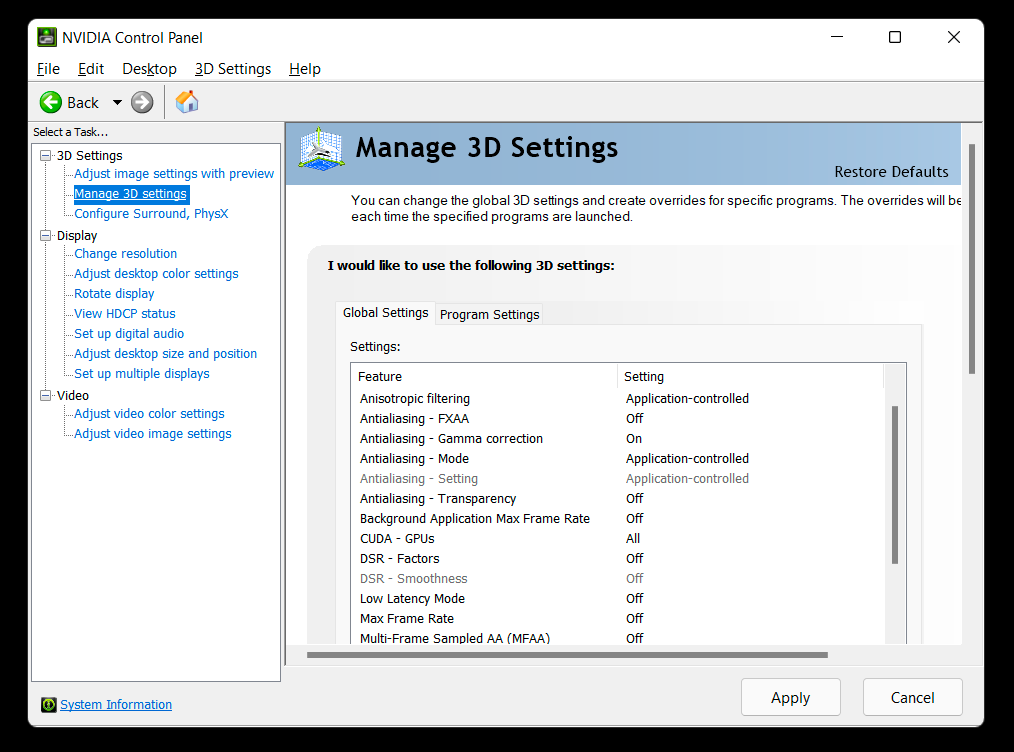Go to Home via house icon
Viewport: 1014px width, 752px height.
[187, 102]
